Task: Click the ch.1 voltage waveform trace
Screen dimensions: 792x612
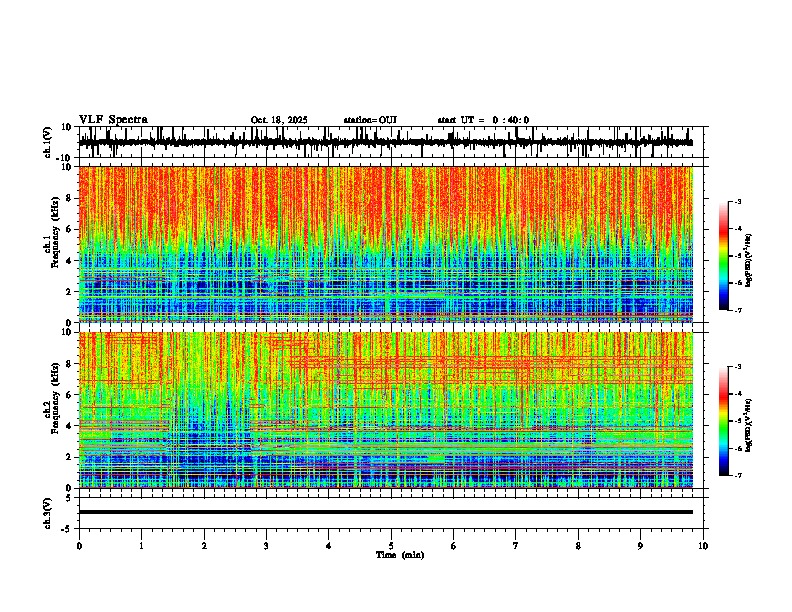Action: pyautogui.click(x=385, y=142)
